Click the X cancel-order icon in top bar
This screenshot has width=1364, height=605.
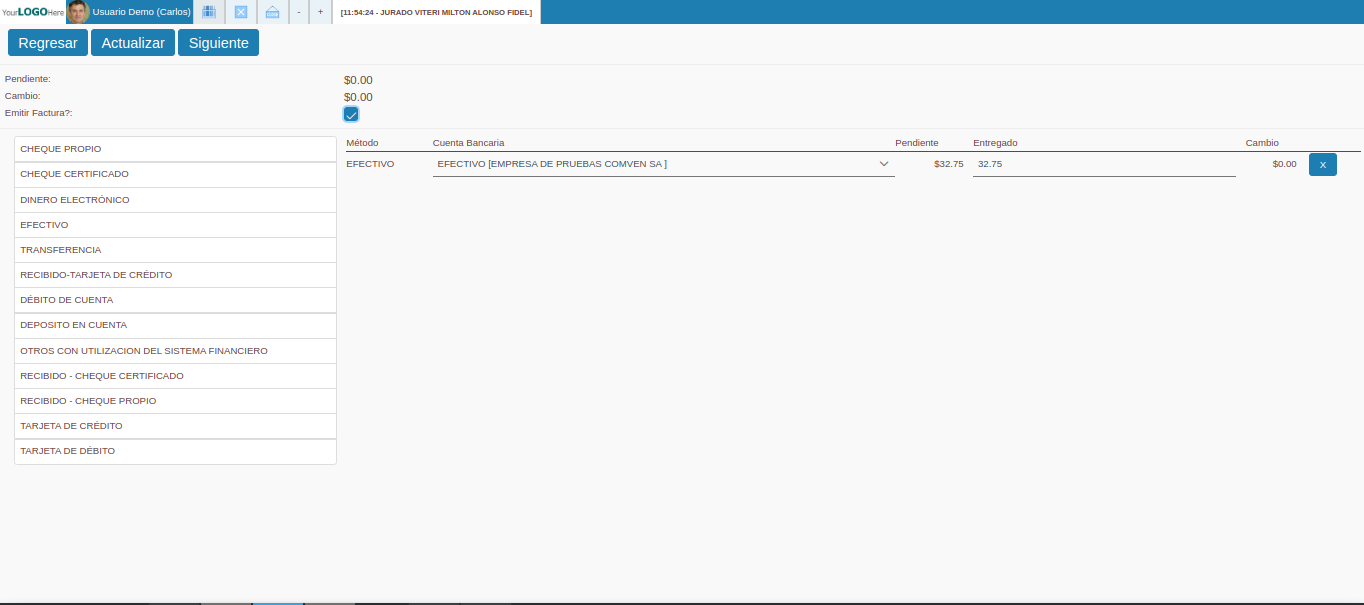click(240, 12)
